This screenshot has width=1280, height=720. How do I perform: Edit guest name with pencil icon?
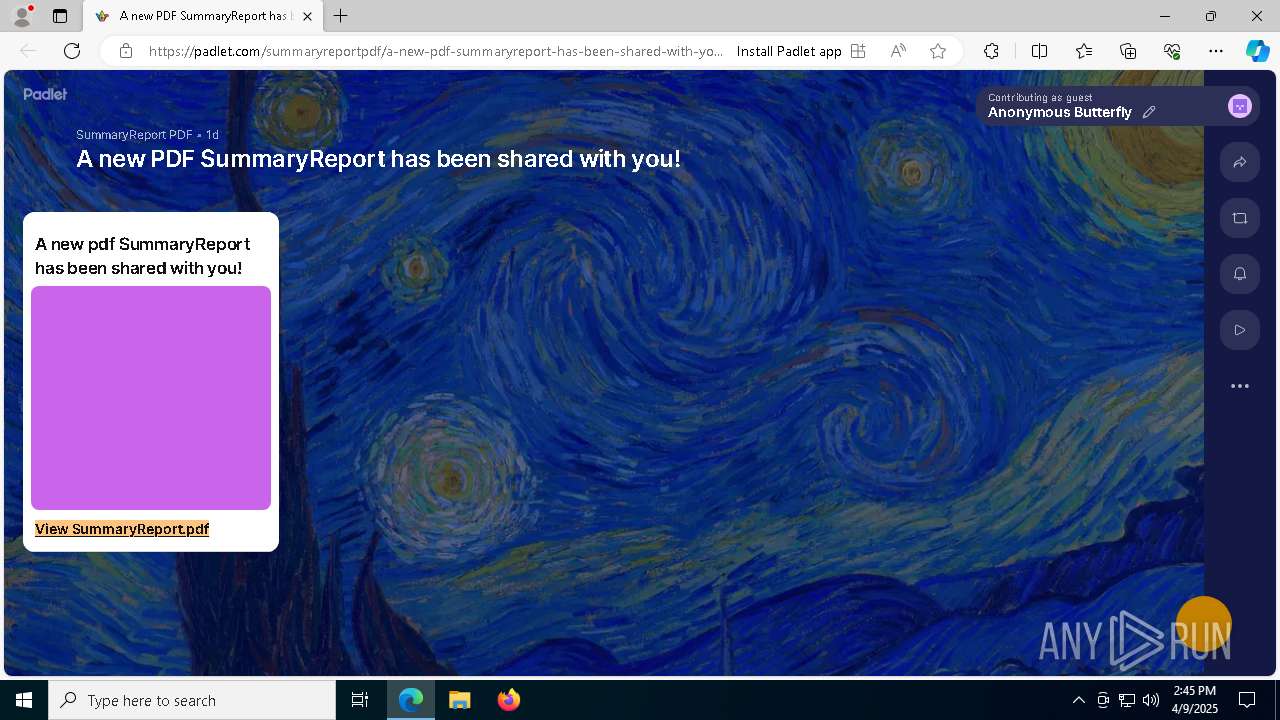click(1149, 112)
